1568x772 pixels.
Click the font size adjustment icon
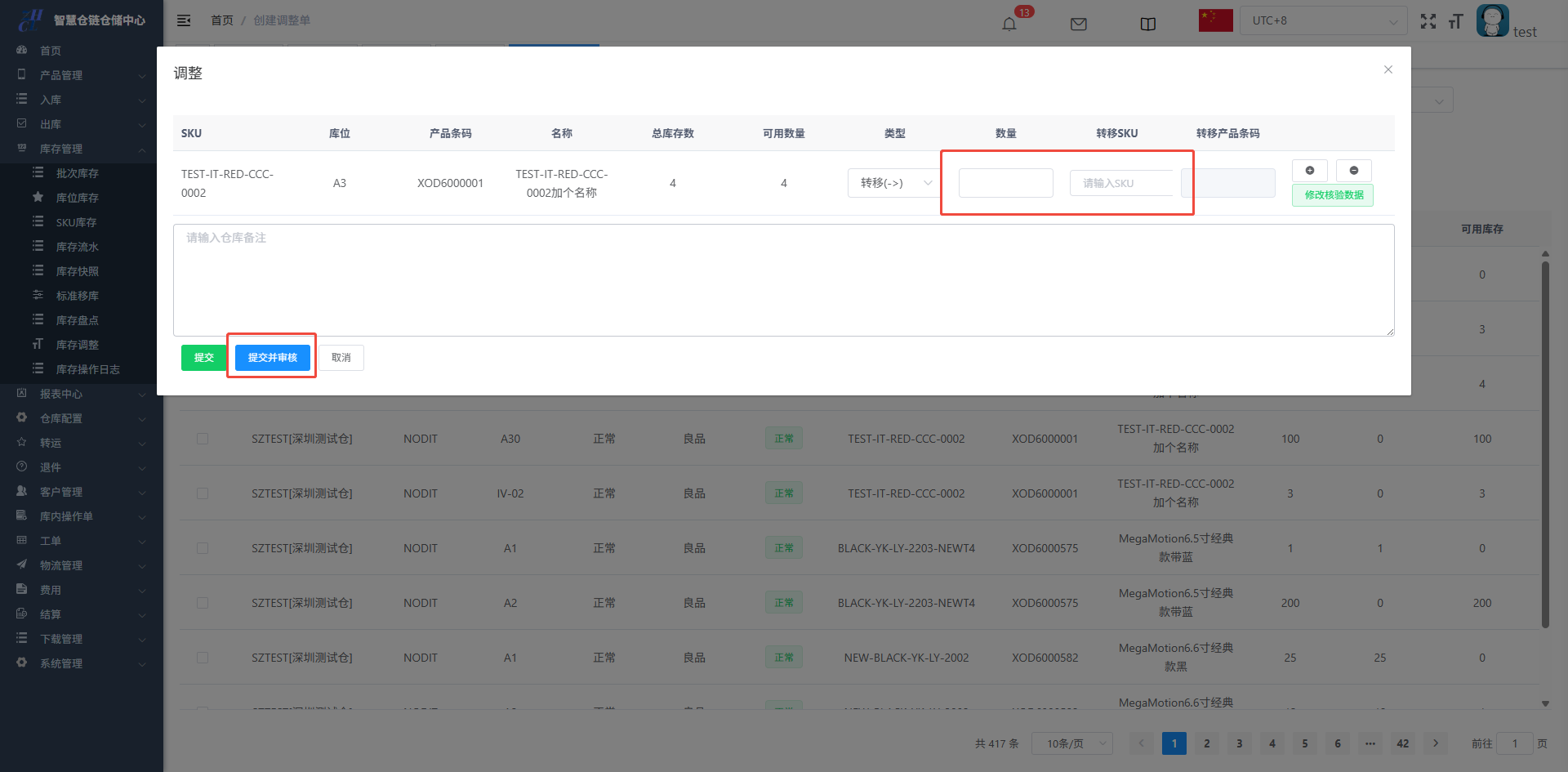[1455, 21]
